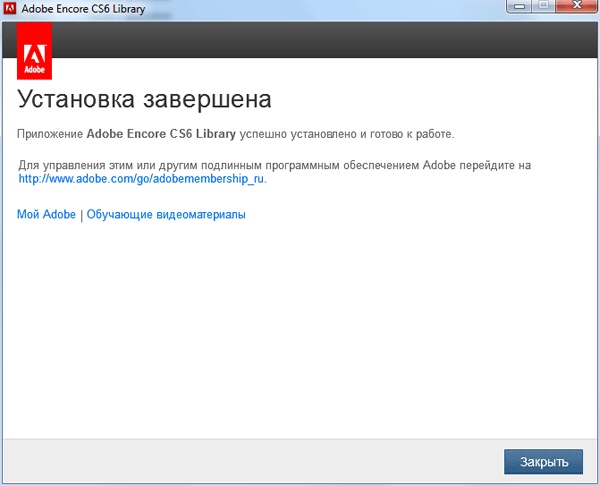Open Обучающие видеоматериалы link
Screen dimensions: 600x486
point(166,214)
